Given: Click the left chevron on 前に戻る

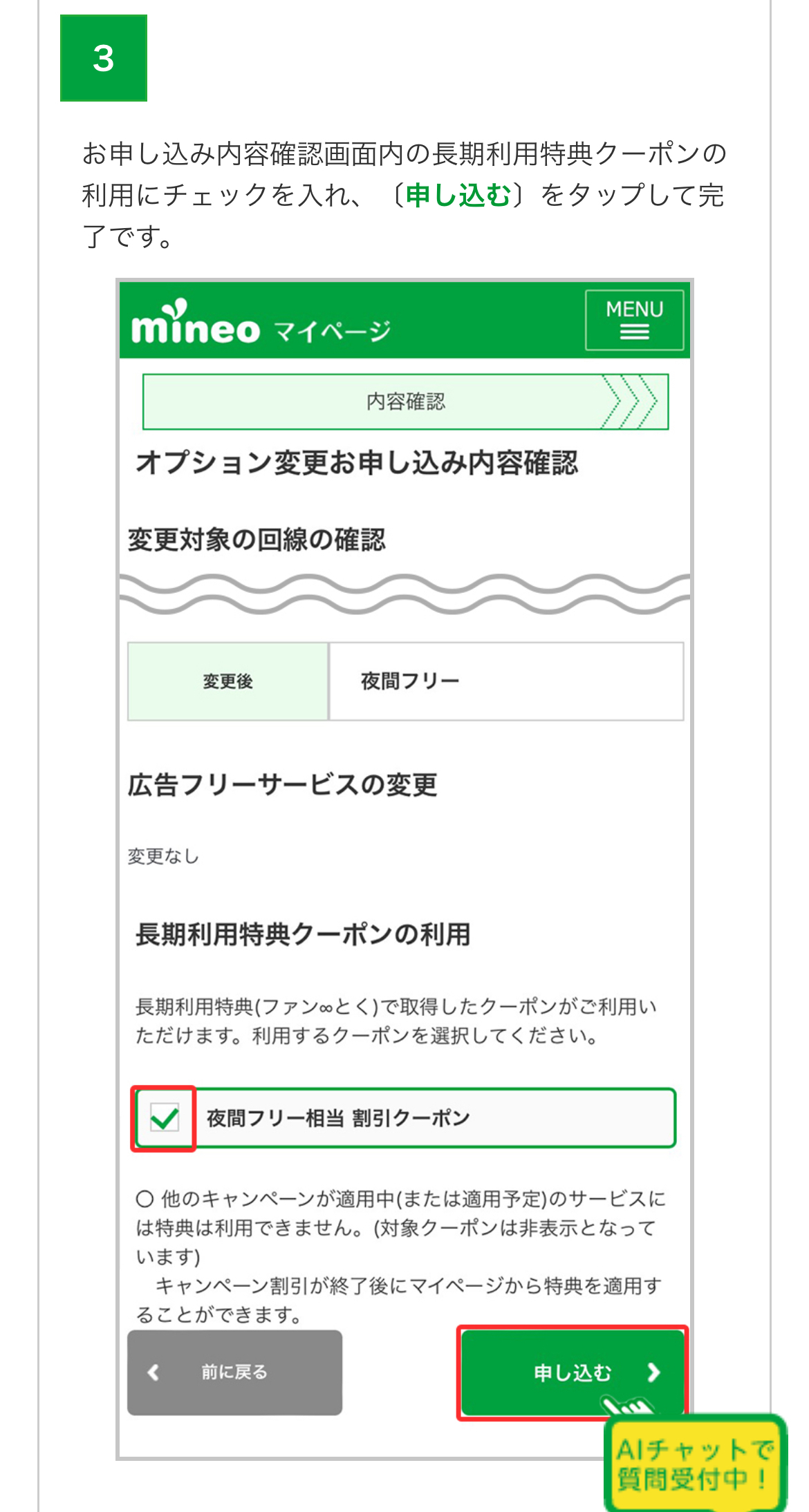Looking at the screenshot, I should (x=154, y=1372).
